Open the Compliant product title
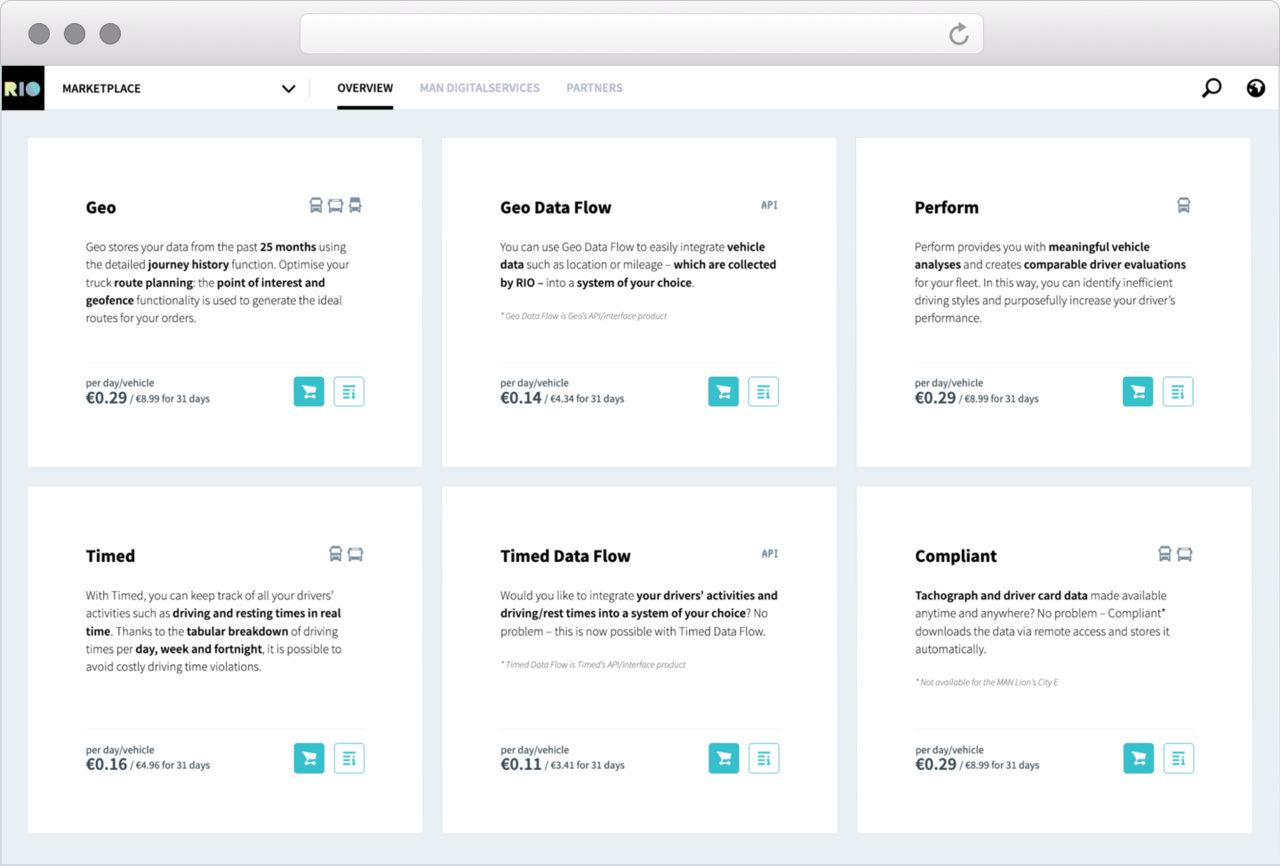Screen dimensions: 1280x866 pos(956,556)
